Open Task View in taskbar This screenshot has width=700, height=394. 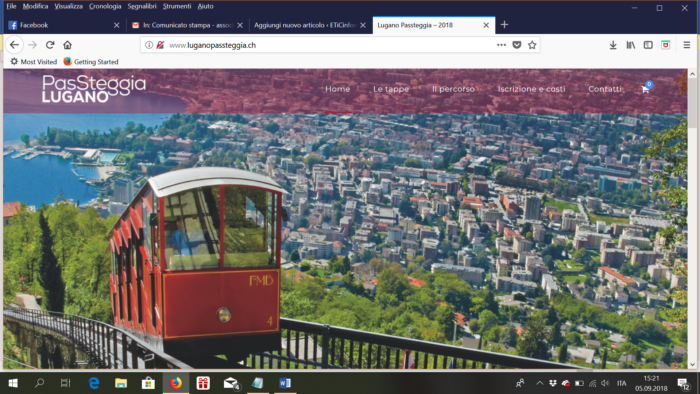(x=66, y=383)
